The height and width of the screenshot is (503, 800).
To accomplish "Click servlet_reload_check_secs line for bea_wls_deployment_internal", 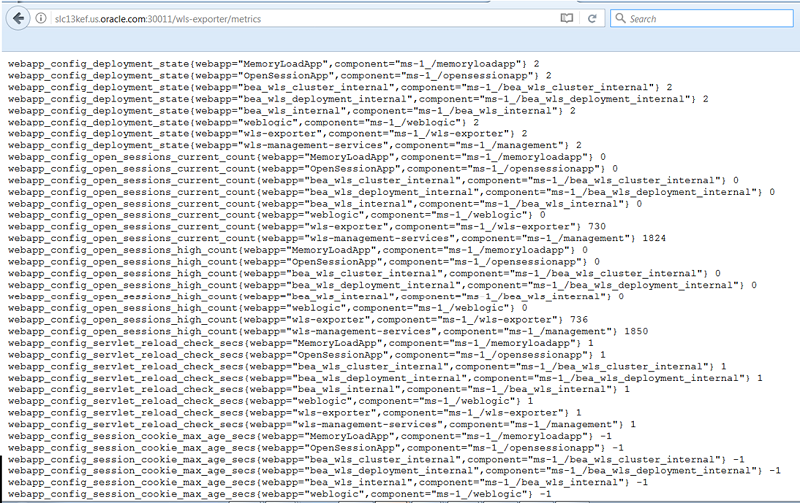I will pos(385,379).
